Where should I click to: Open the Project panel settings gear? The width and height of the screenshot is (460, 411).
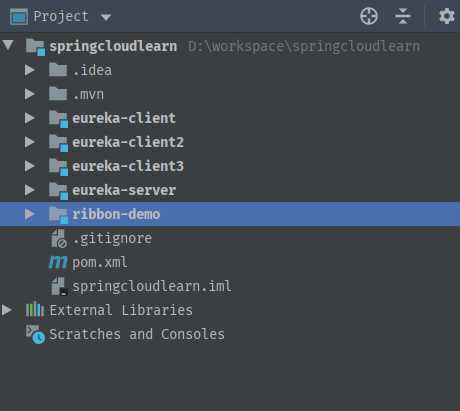447,16
